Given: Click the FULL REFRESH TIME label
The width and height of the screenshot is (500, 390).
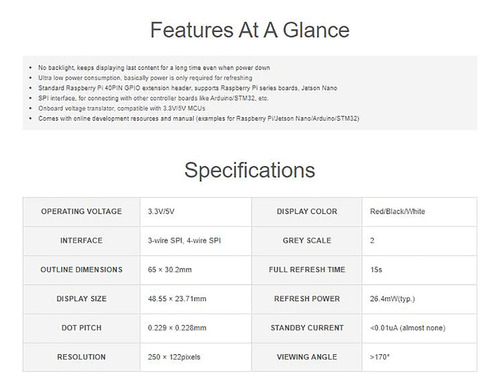Looking at the screenshot, I should (x=307, y=270).
